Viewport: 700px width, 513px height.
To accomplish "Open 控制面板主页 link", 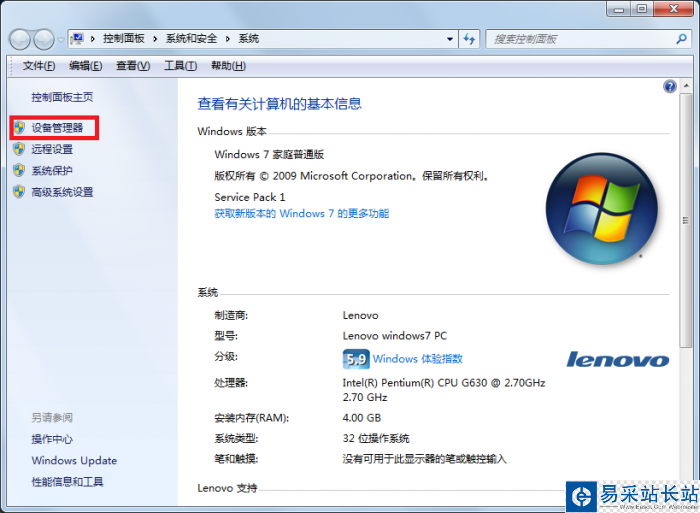I will (x=62, y=97).
